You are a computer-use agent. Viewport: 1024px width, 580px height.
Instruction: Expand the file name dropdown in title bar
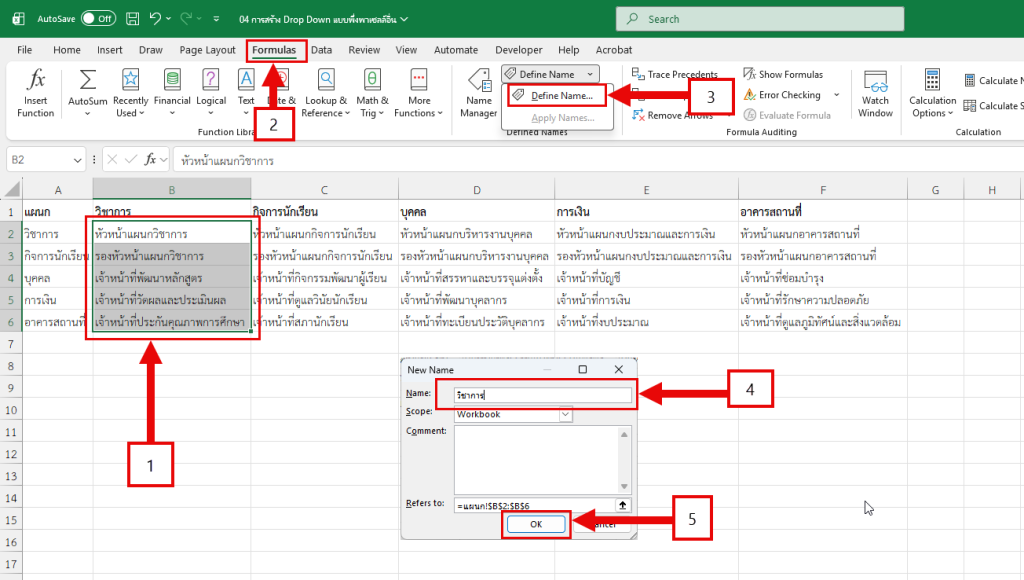click(x=404, y=19)
